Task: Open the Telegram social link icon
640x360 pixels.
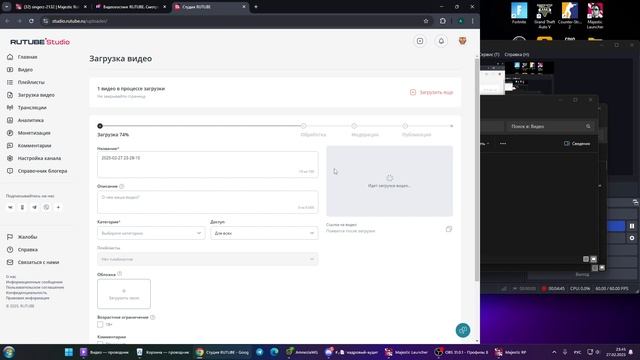Action: pyautogui.click(x=34, y=207)
